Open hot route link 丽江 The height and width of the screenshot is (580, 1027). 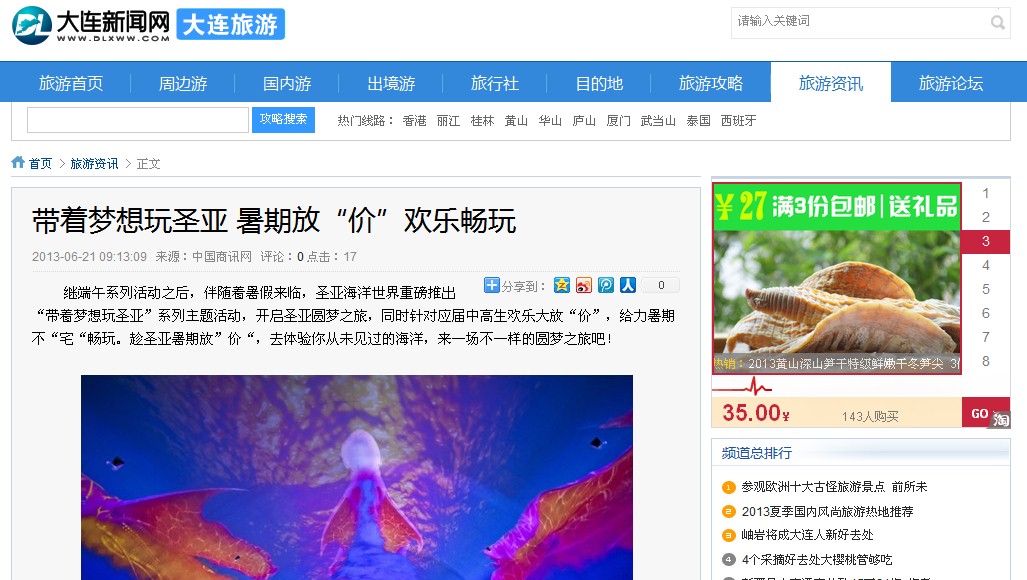pos(448,120)
